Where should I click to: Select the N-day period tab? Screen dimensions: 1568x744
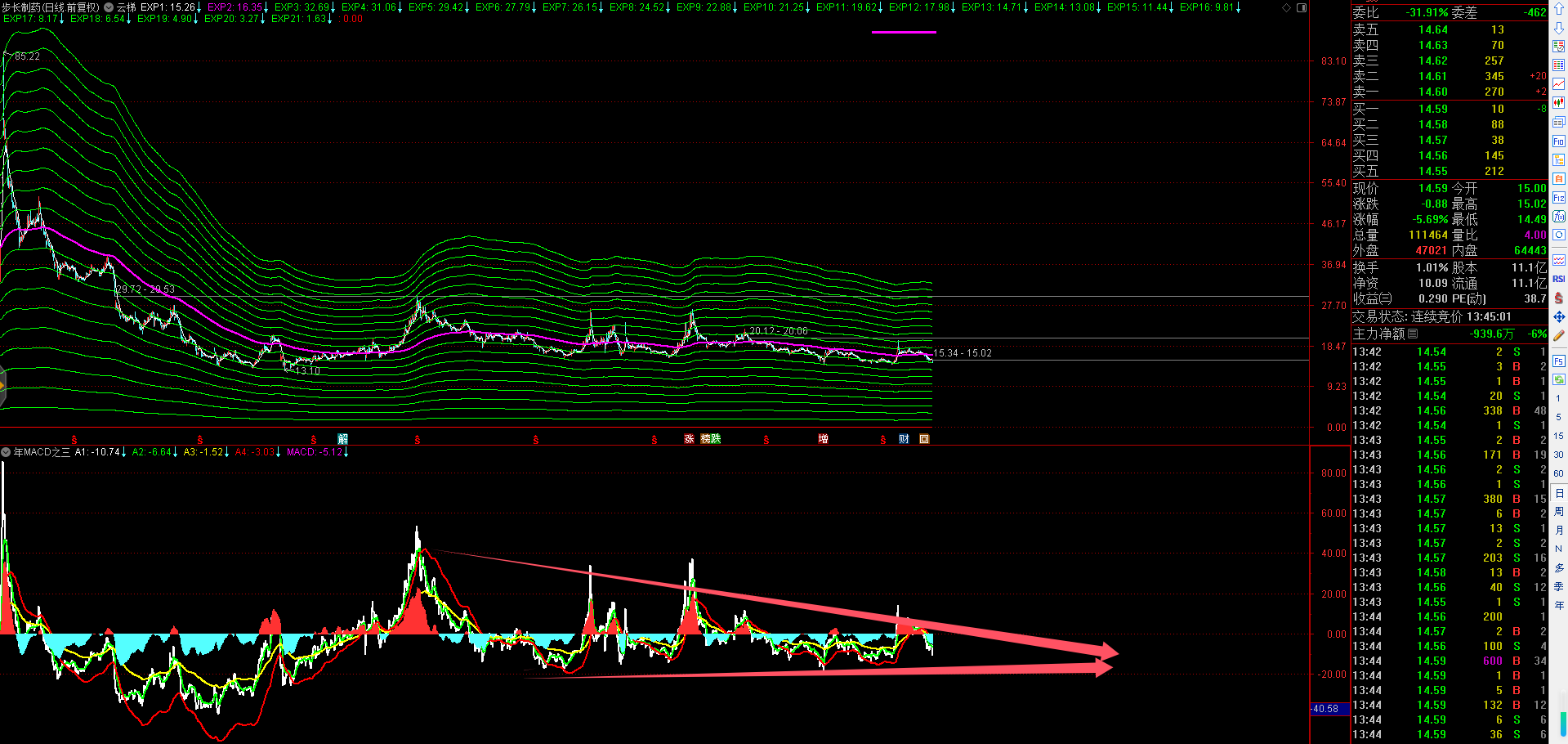coord(1558,549)
